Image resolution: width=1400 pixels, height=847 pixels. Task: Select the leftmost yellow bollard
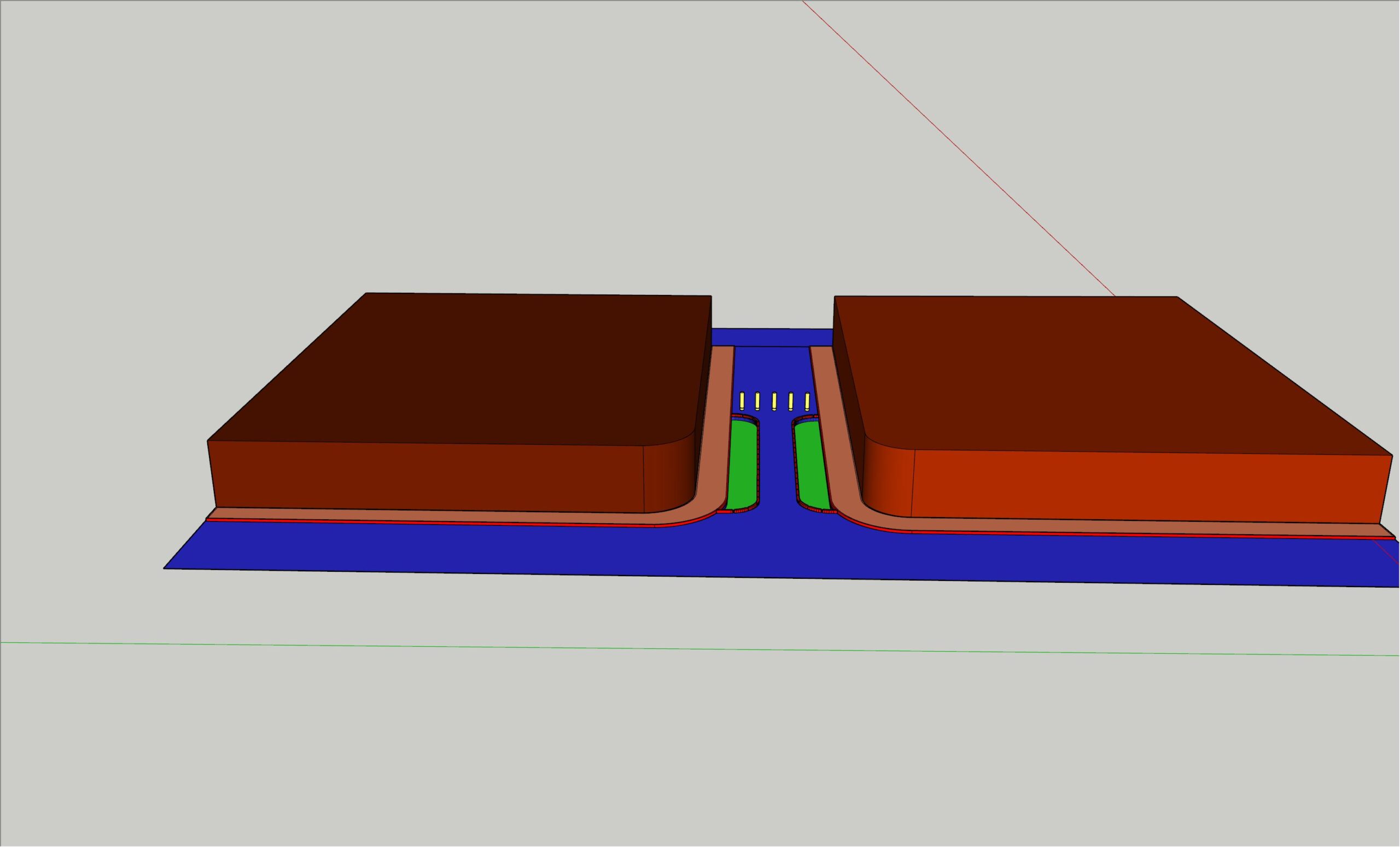[742, 401]
